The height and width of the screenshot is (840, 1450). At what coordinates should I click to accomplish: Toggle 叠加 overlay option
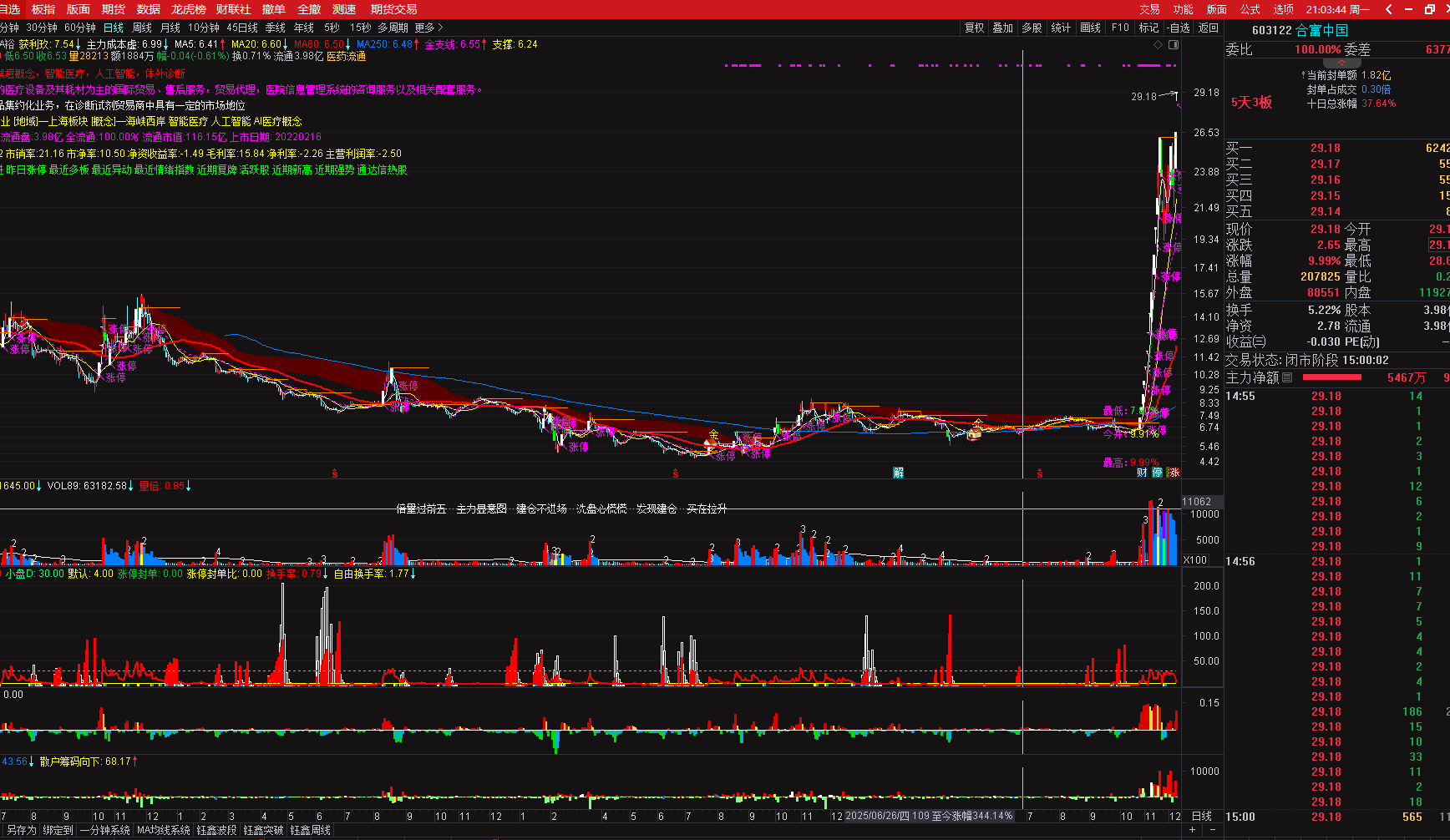tap(1002, 28)
